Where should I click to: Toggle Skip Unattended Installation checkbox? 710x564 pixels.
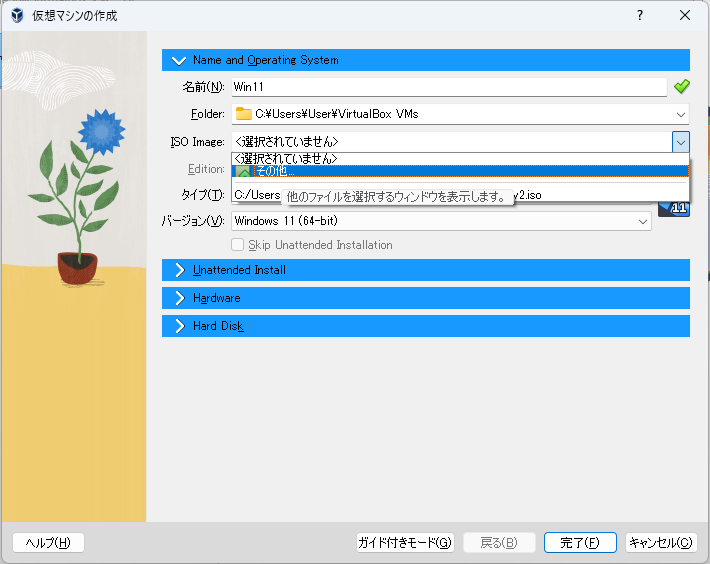(x=238, y=245)
